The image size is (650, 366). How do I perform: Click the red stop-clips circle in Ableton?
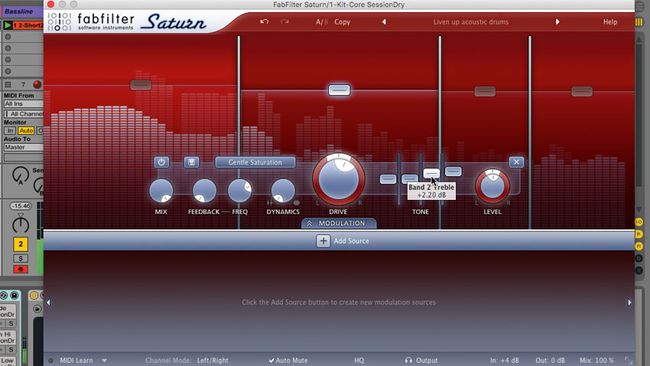pyautogui.click(x=37, y=84)
